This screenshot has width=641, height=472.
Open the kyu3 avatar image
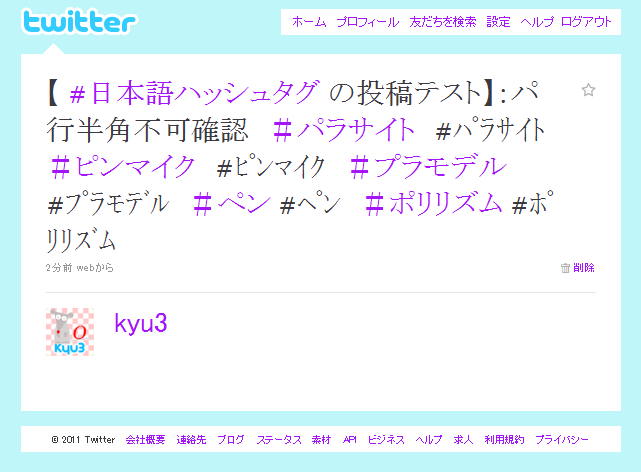coord(70,332)
